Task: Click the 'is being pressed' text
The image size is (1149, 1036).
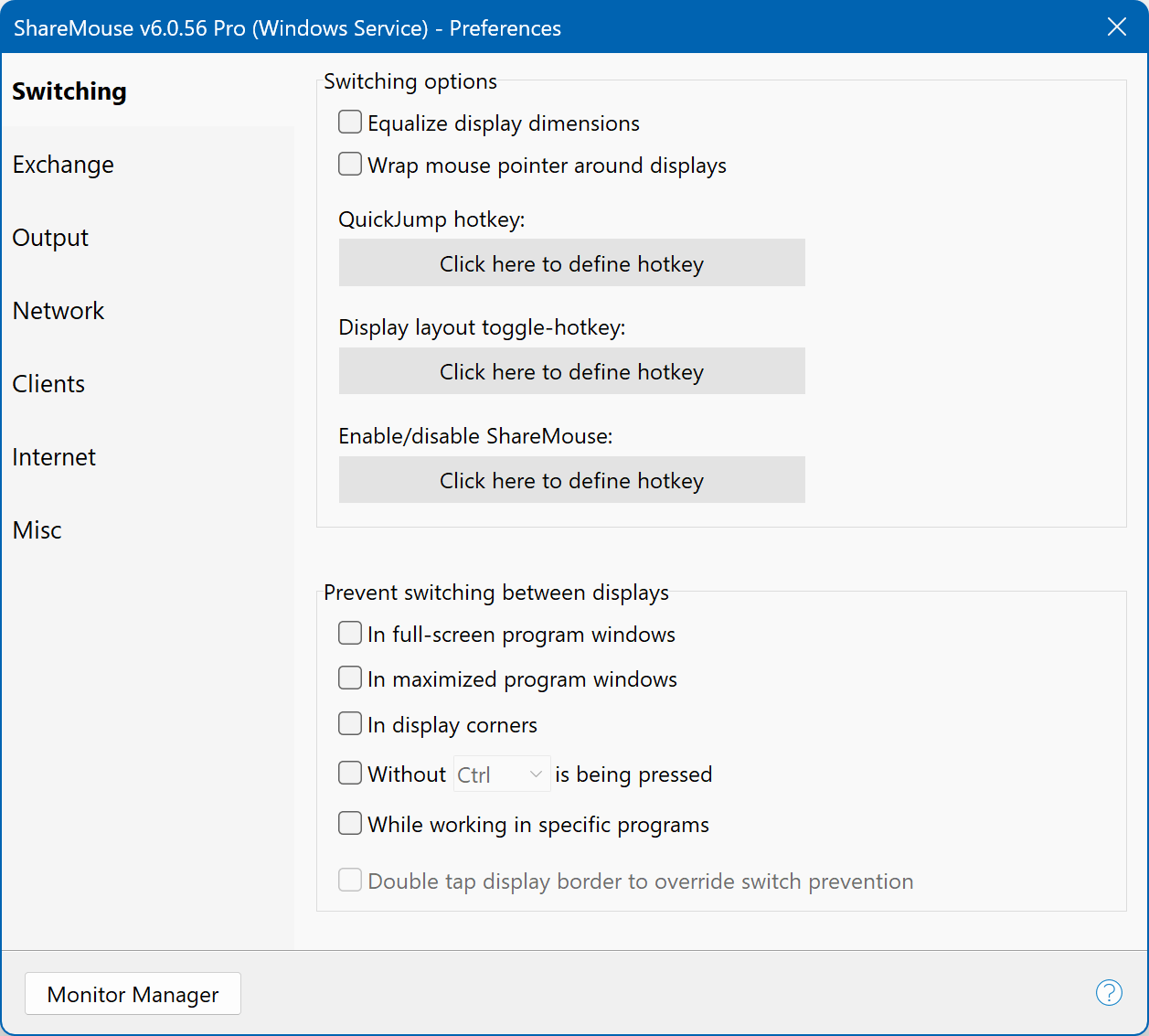Action: 633,774
